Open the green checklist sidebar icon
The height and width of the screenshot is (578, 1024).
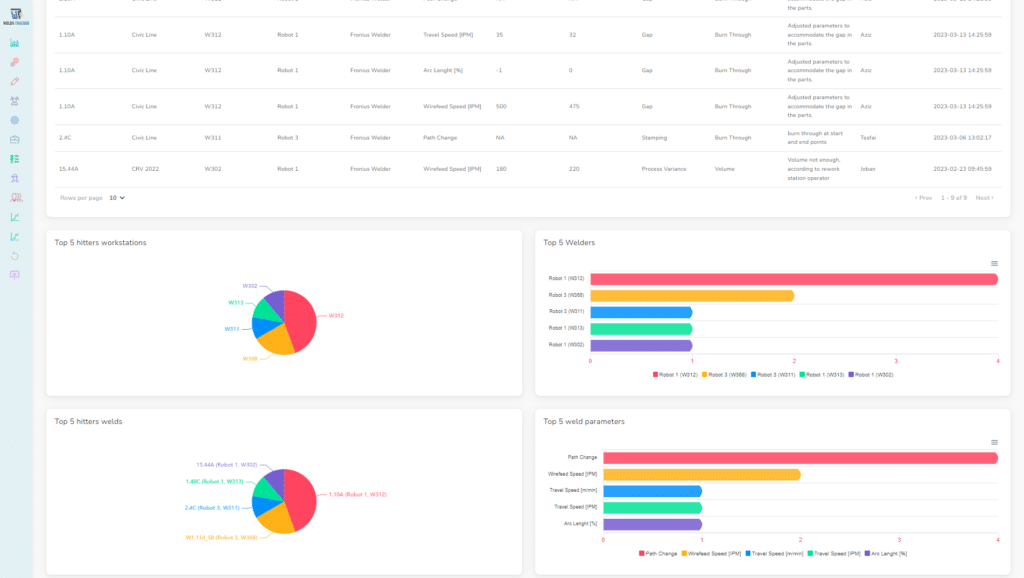tap(14, 159)
